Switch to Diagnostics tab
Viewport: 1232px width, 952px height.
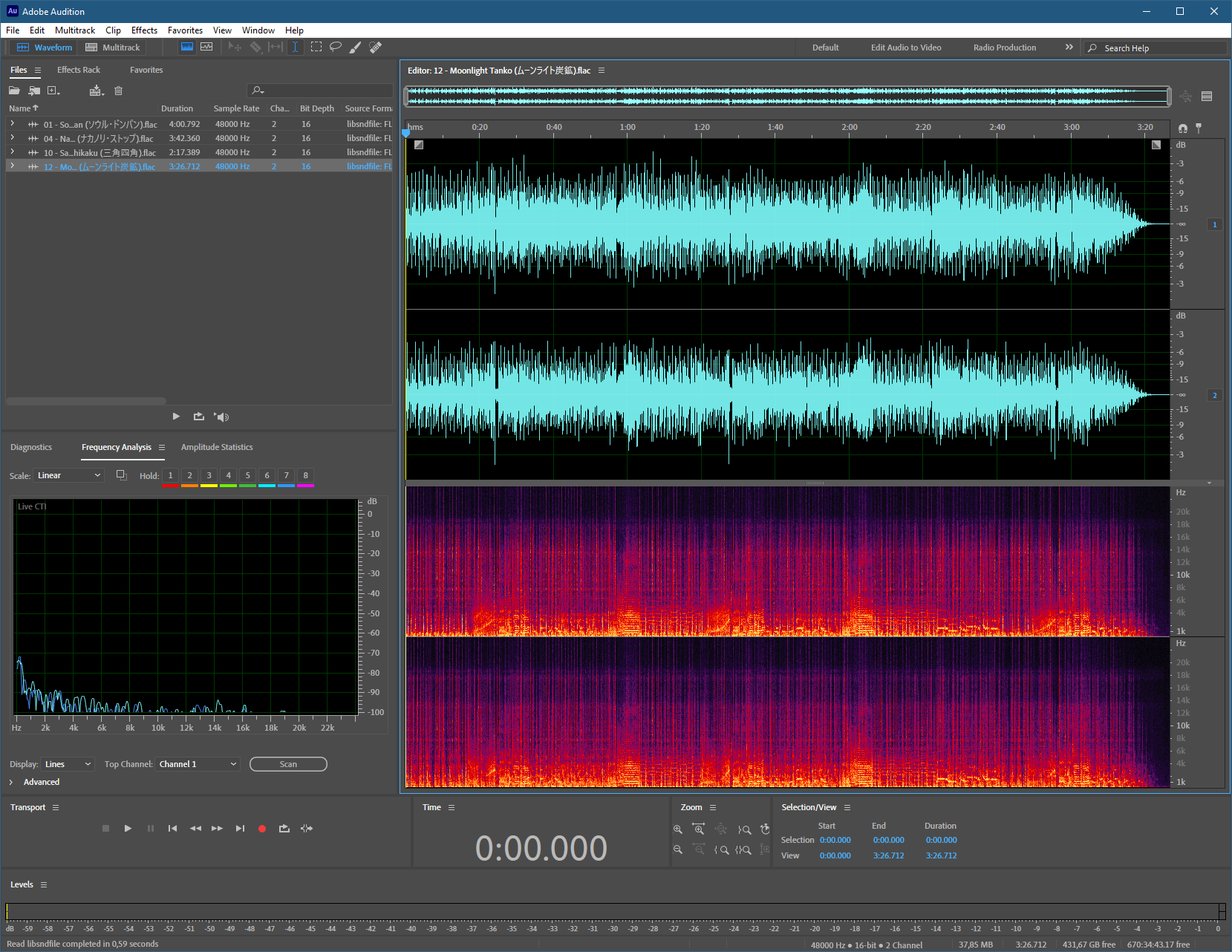(31, 447)
